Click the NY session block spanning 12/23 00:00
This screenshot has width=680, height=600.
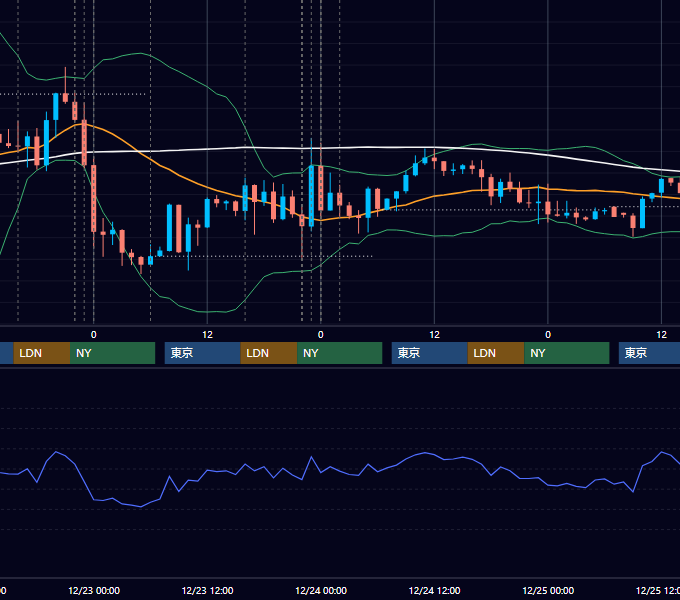click(x=112, y=353)
